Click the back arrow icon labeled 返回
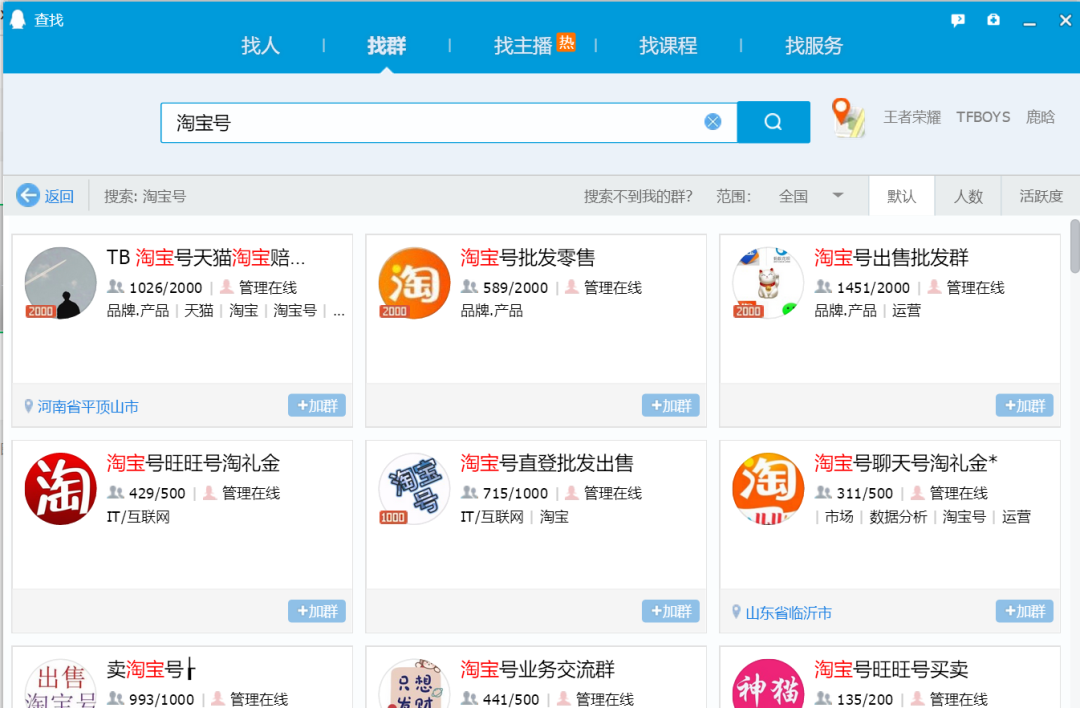1080x708 pixels. pos(28,196)
